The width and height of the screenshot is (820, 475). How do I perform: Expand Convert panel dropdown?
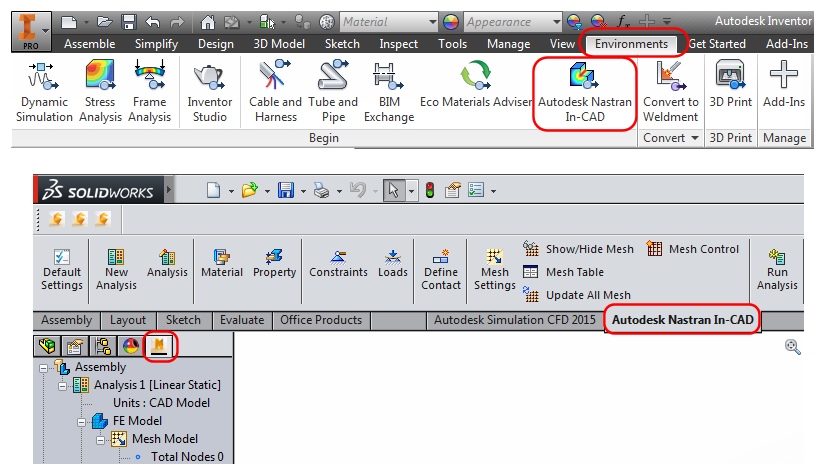[x=694, y=138]
